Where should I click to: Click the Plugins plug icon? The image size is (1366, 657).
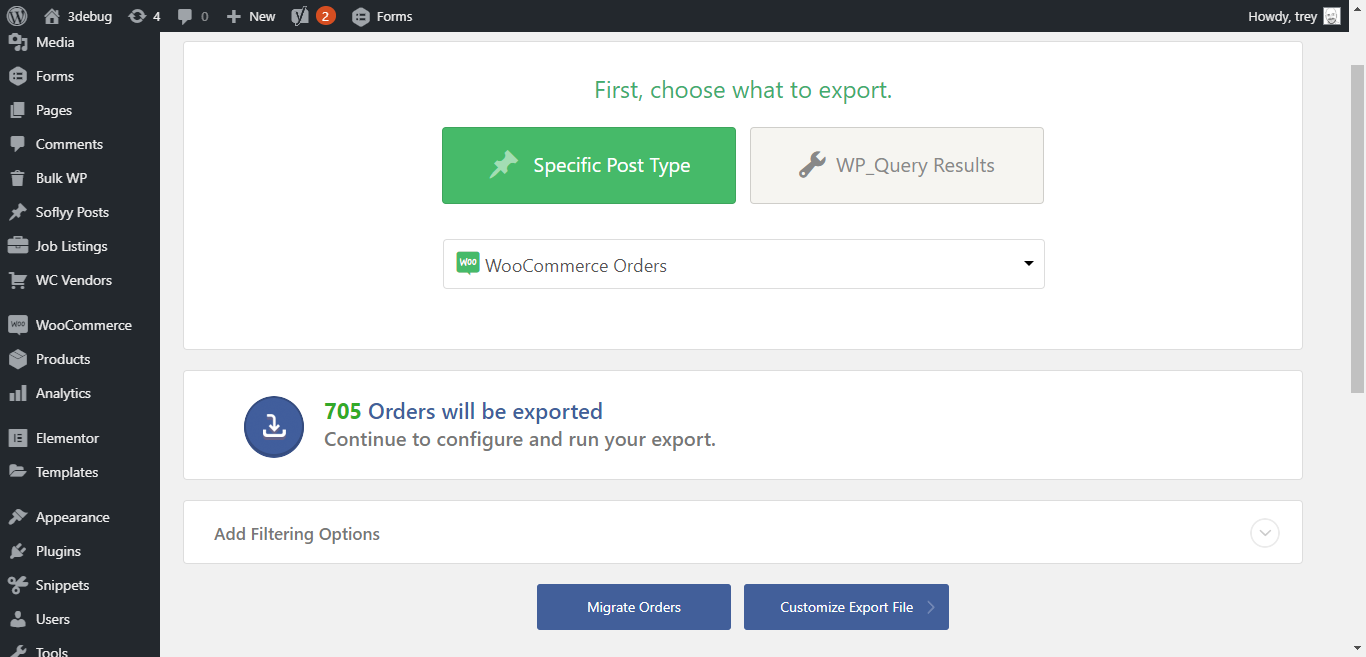click(x=17, y=551)
